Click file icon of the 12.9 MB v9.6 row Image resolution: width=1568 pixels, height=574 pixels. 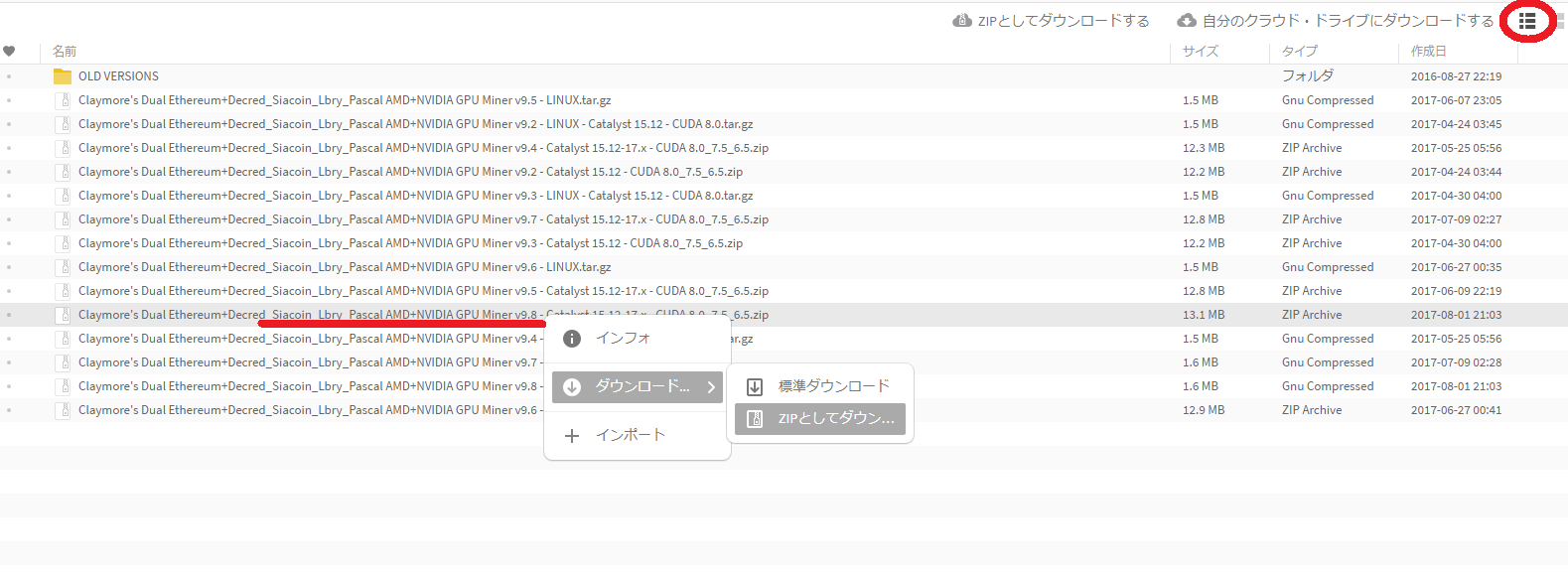(x=63, y=410)
